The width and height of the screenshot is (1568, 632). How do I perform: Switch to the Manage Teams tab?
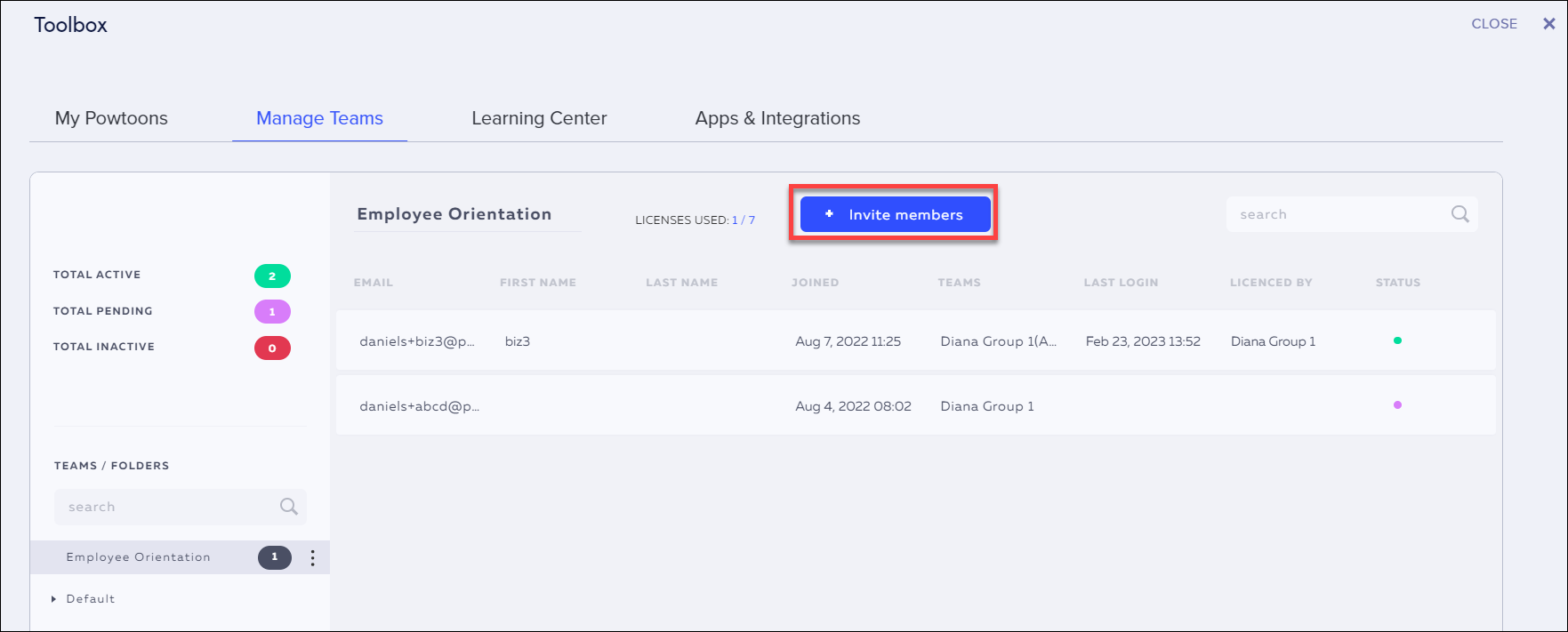click(x=319, y=118)
